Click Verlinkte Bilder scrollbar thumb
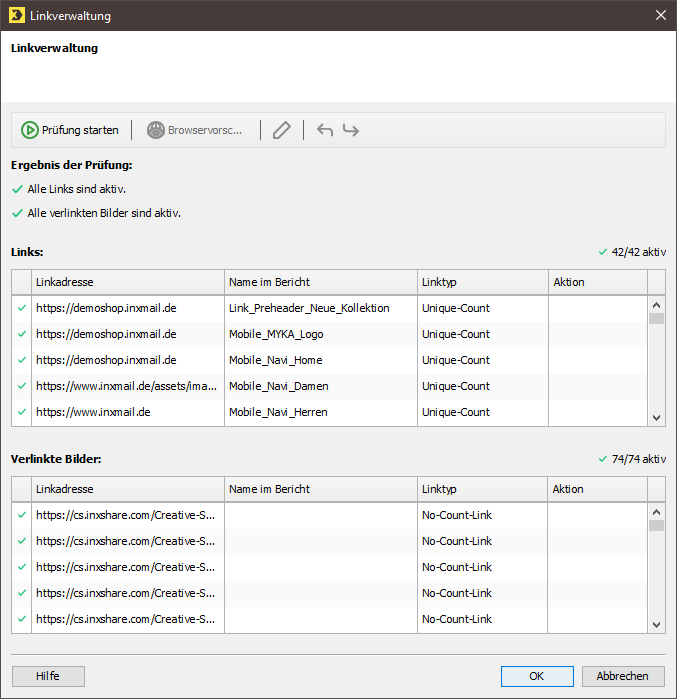 click(x=656, y=525)
